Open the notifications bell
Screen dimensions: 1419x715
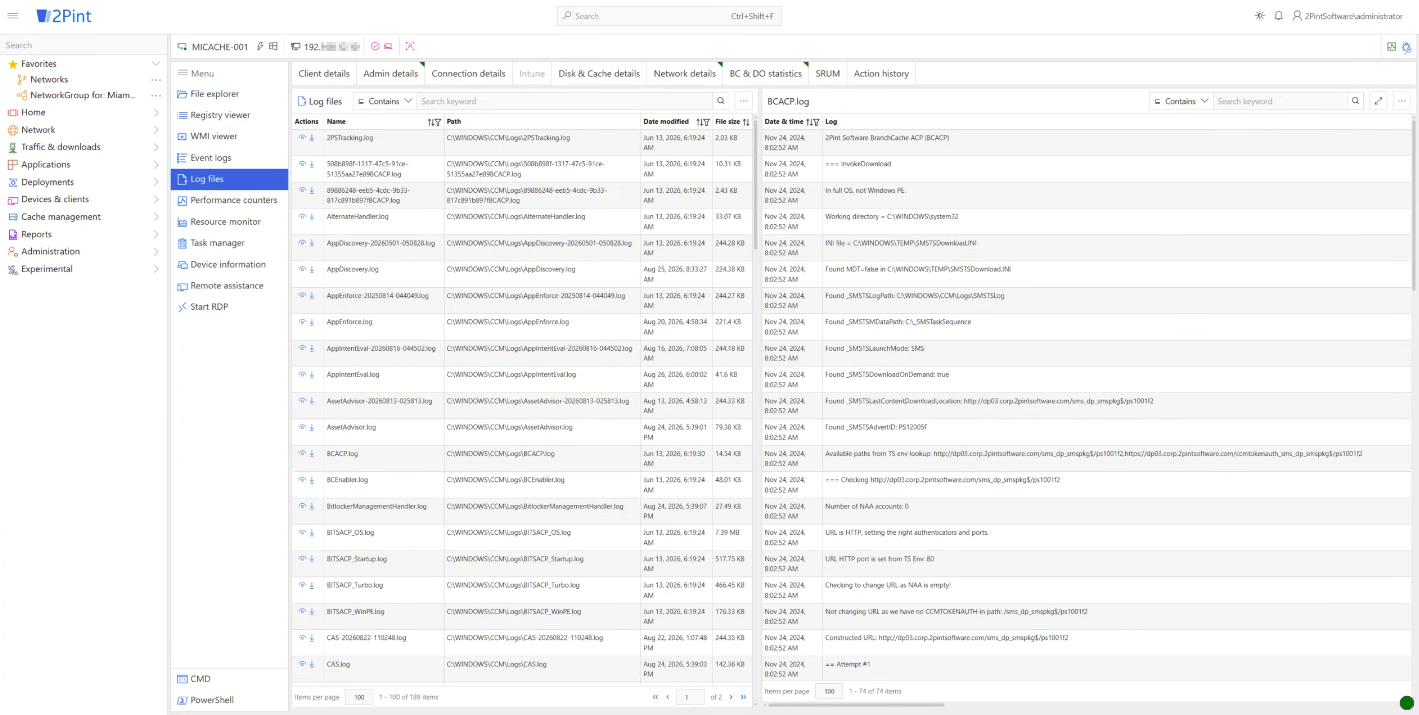[x=1278, y=16]
